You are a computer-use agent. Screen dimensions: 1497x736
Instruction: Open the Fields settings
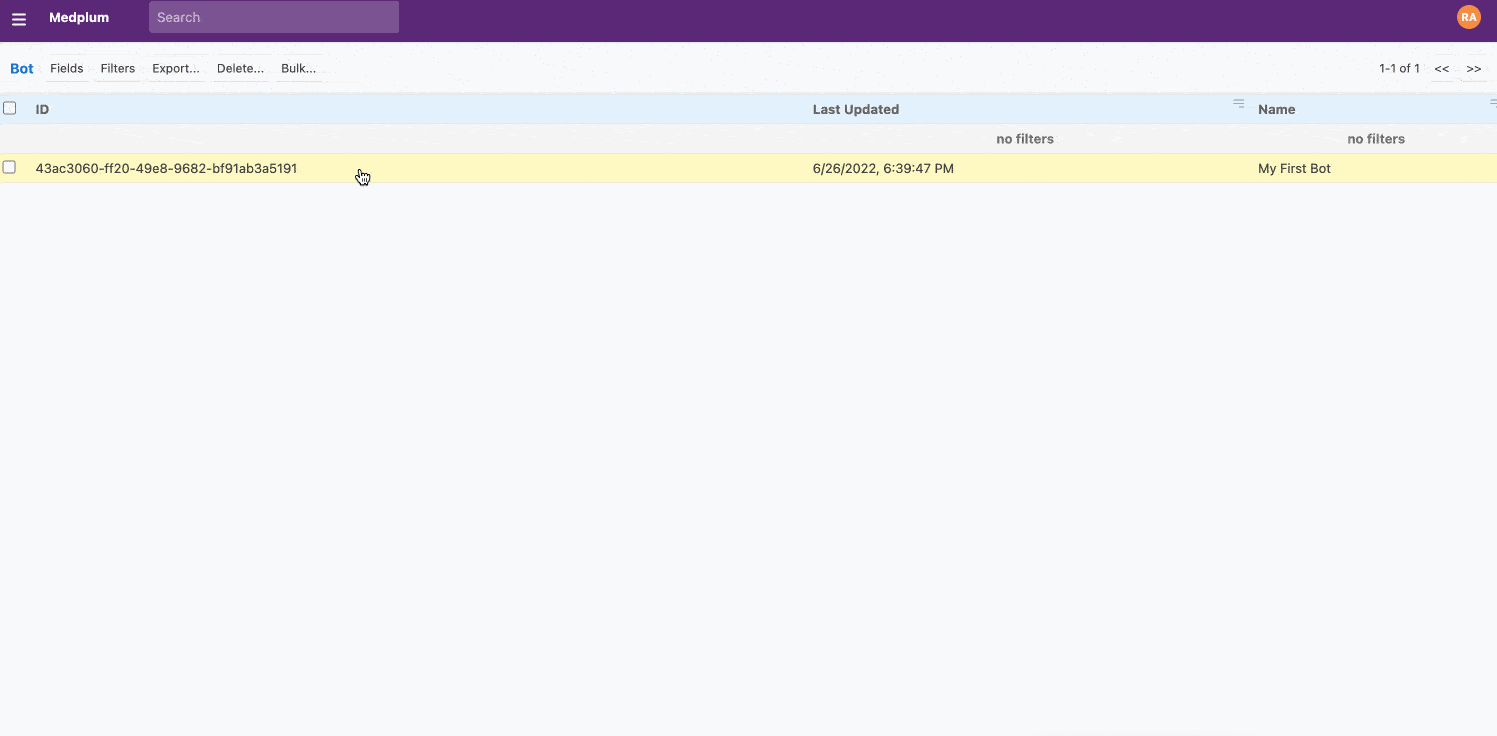(x=66, y=68)
